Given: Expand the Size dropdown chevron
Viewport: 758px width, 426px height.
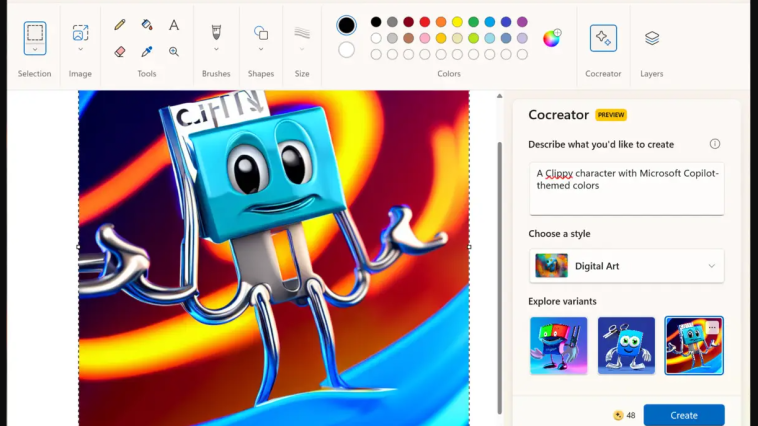Looking at the screenshot, I should point(302,49).
